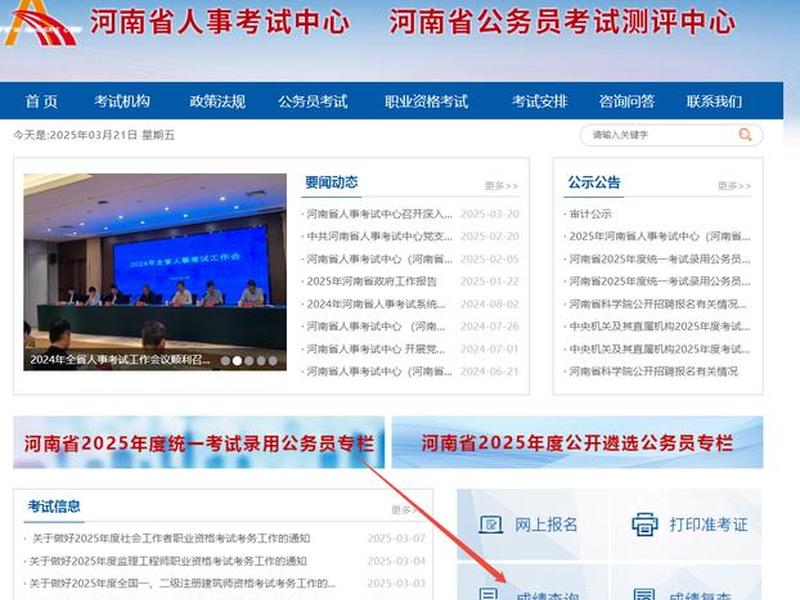The image size is (800, 600).
Task: Click 更多>> beside 公示公告
Action: click(x=735, y=186)
